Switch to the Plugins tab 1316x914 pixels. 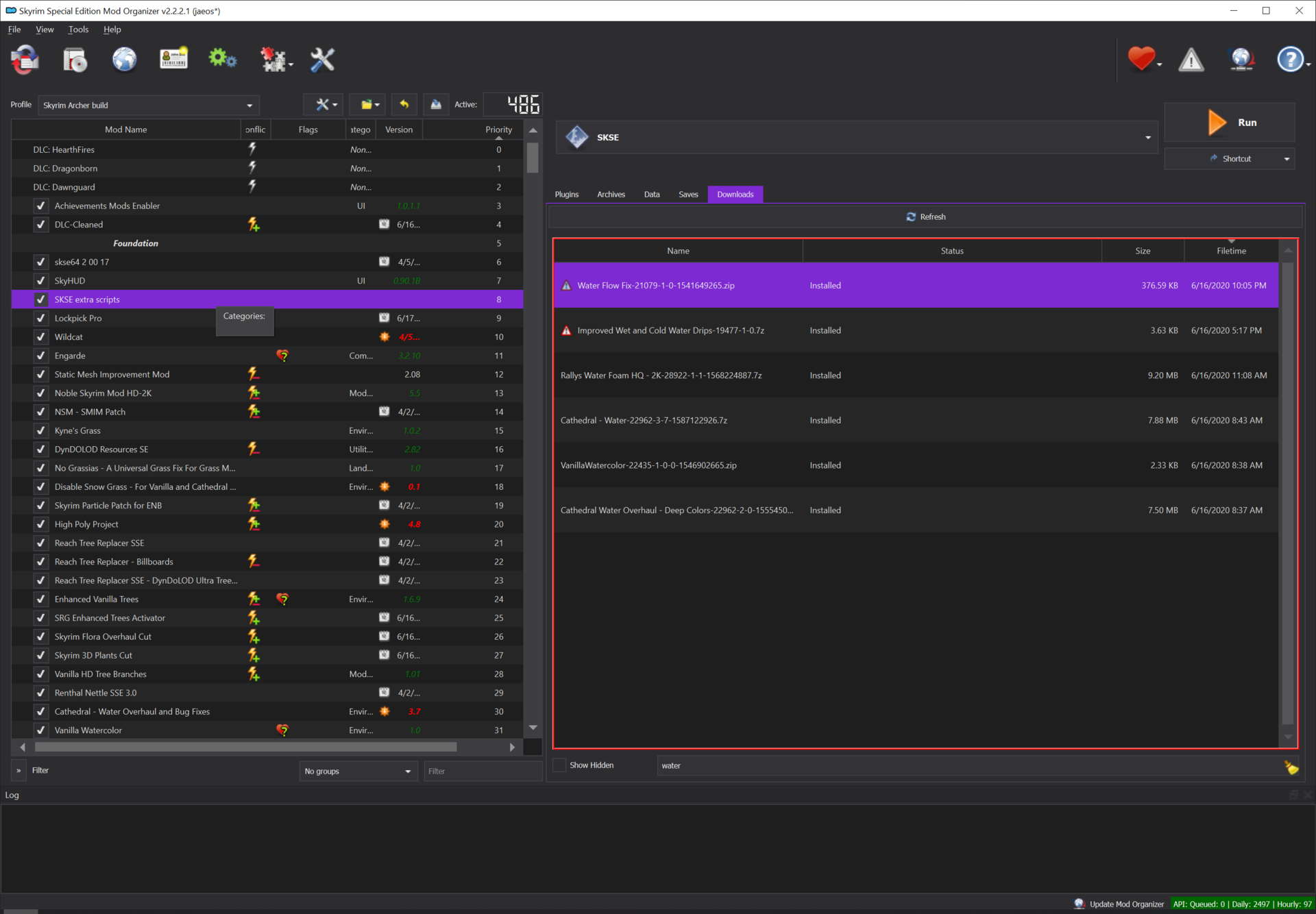566,195
